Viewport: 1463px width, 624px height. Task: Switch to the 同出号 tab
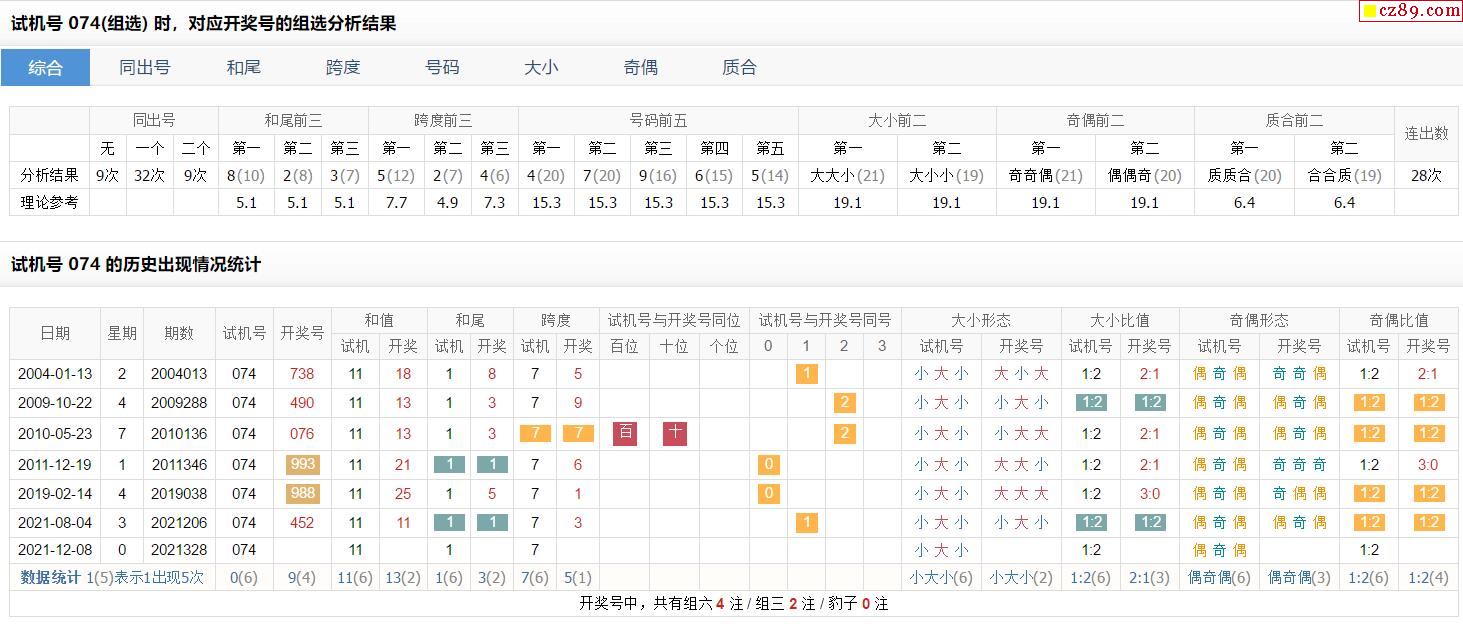[144, 68]
